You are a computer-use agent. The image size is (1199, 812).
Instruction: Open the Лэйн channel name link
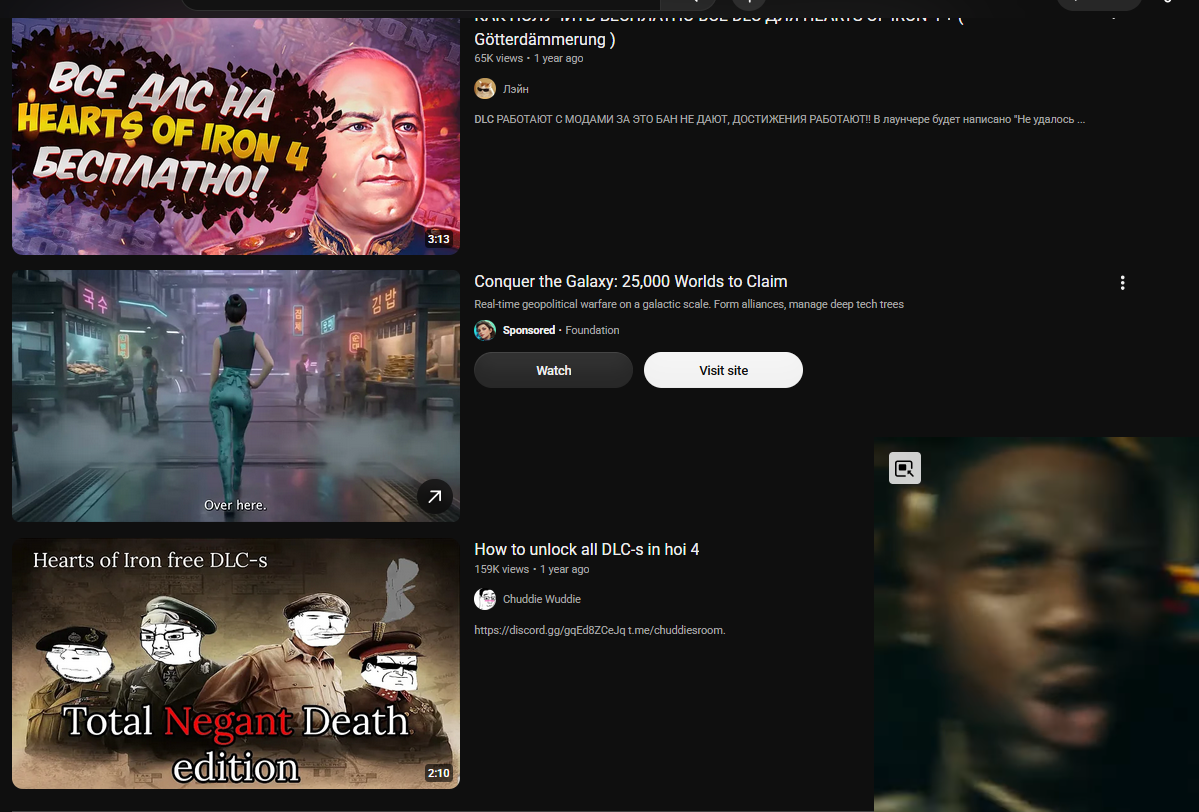tap(515, 89)
